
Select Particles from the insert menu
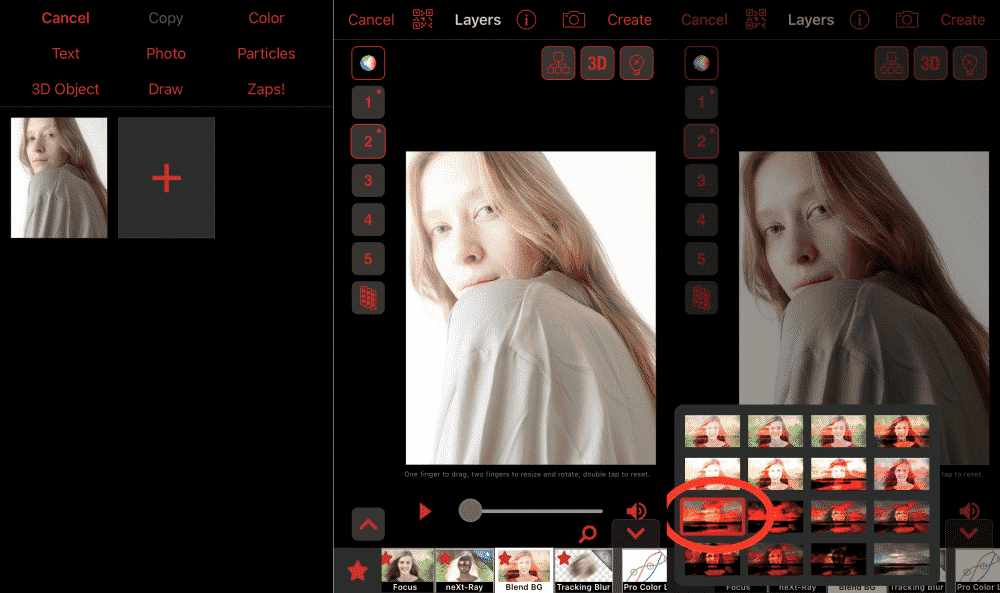click(266, 53)
